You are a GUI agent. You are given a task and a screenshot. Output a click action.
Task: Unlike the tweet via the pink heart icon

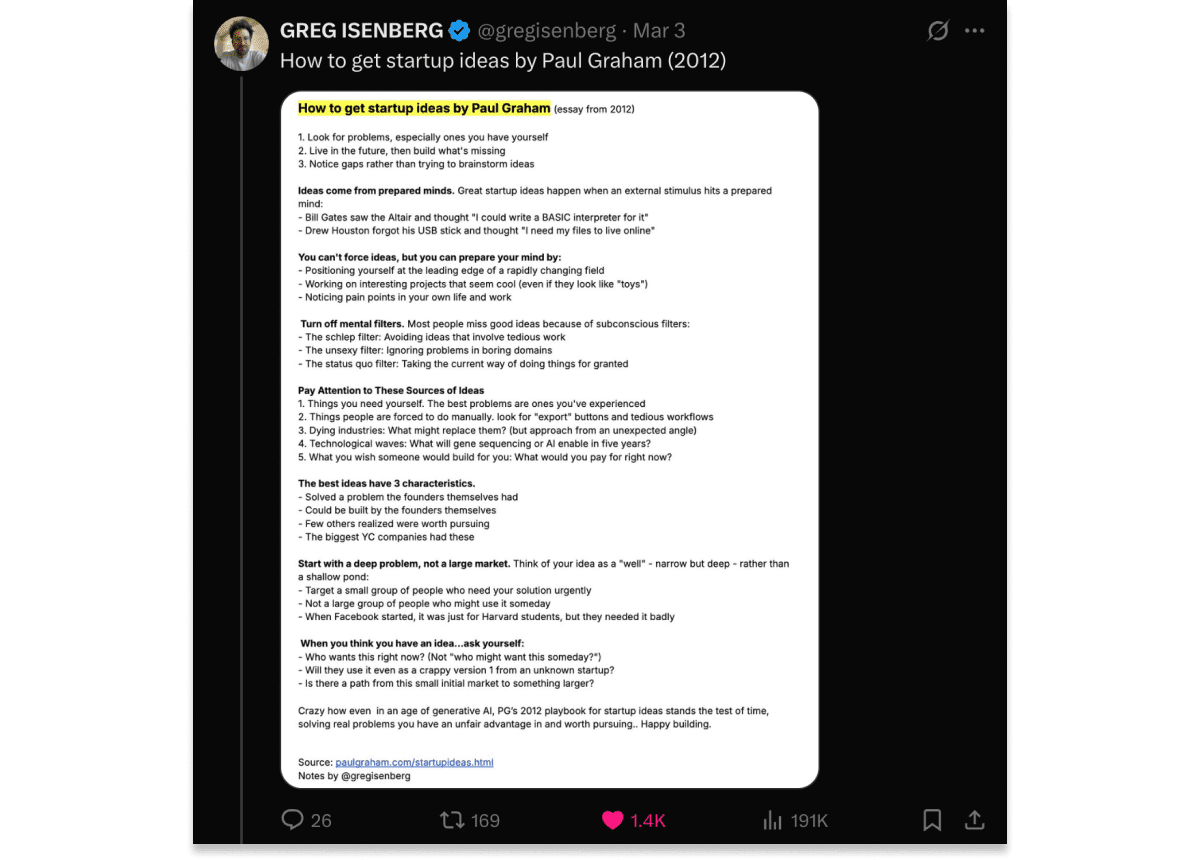[x=612, y=820]
